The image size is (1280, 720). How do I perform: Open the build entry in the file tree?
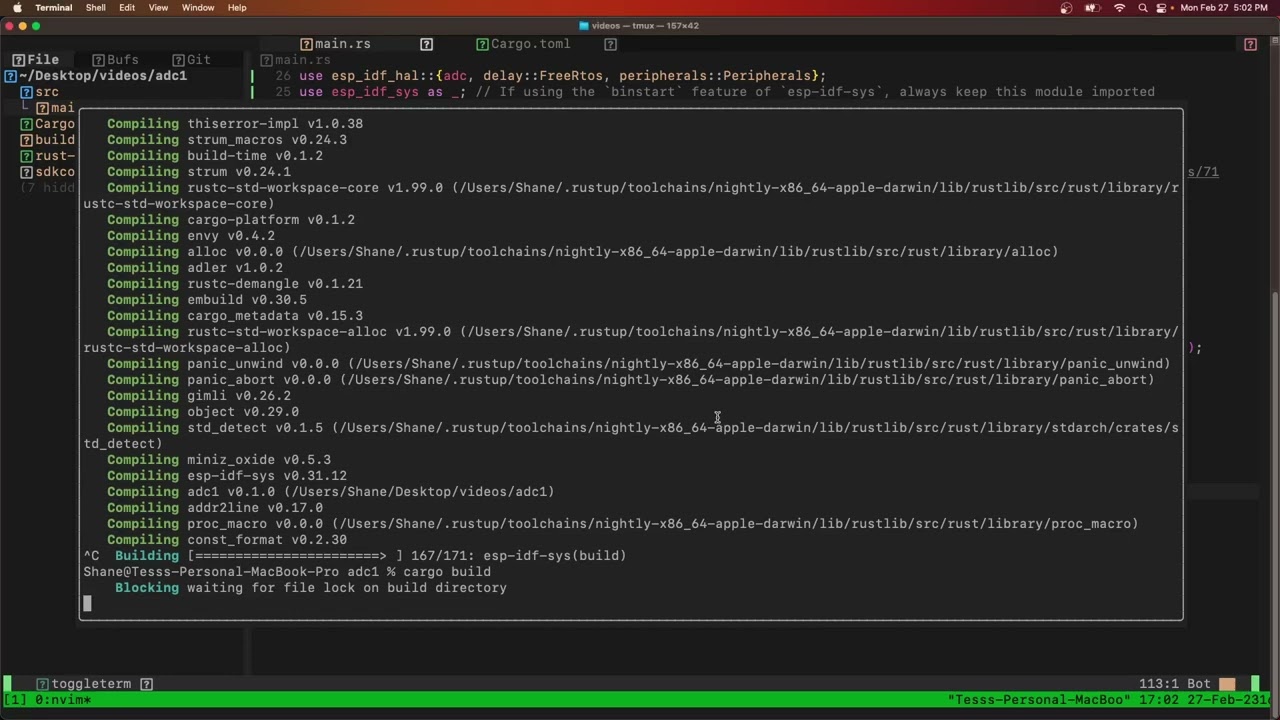pos(48,140)
